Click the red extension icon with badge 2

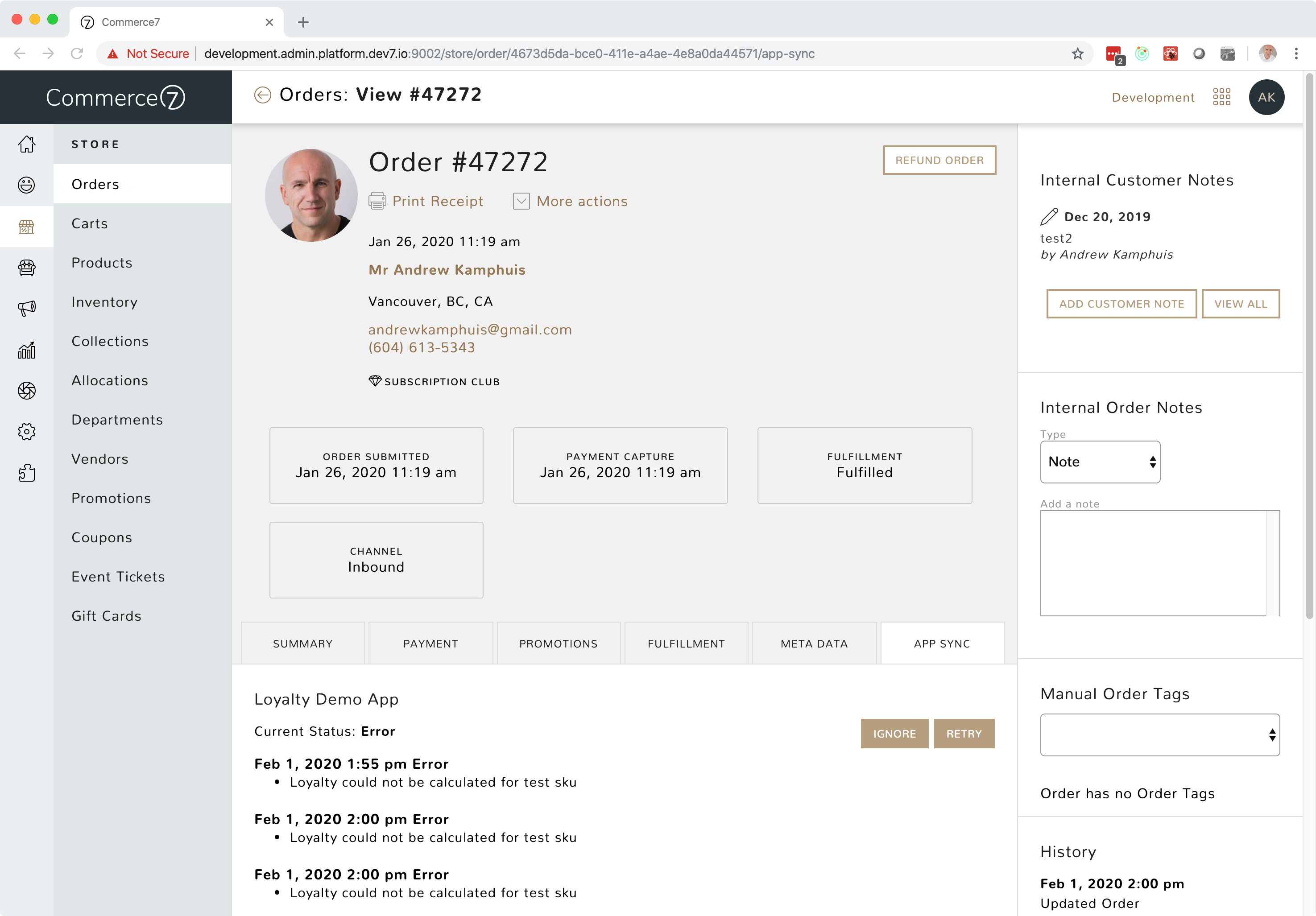pyautogui.click(x=1114, y=54)
